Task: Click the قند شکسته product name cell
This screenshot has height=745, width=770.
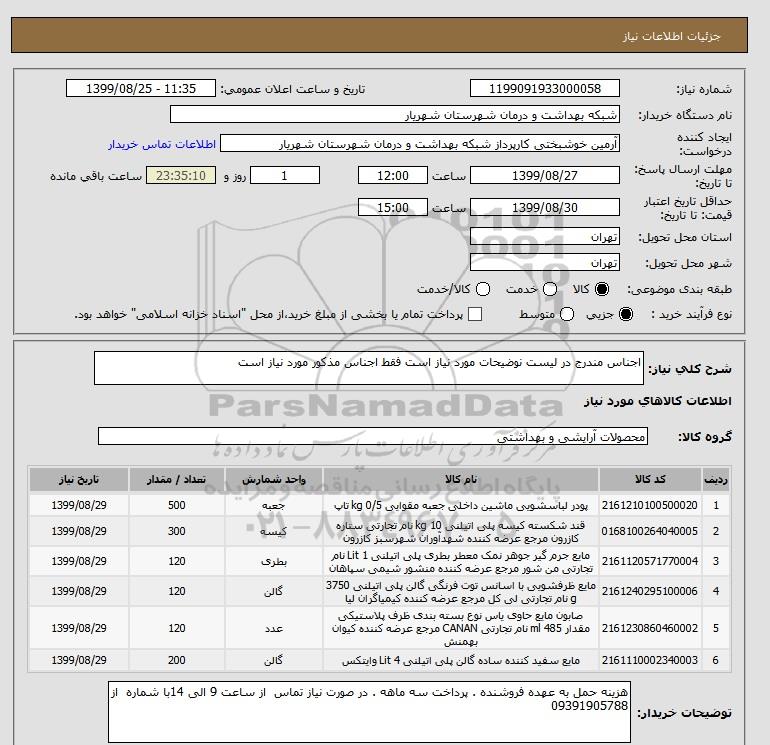Action: pyautogui.click(x=461, y=531)
